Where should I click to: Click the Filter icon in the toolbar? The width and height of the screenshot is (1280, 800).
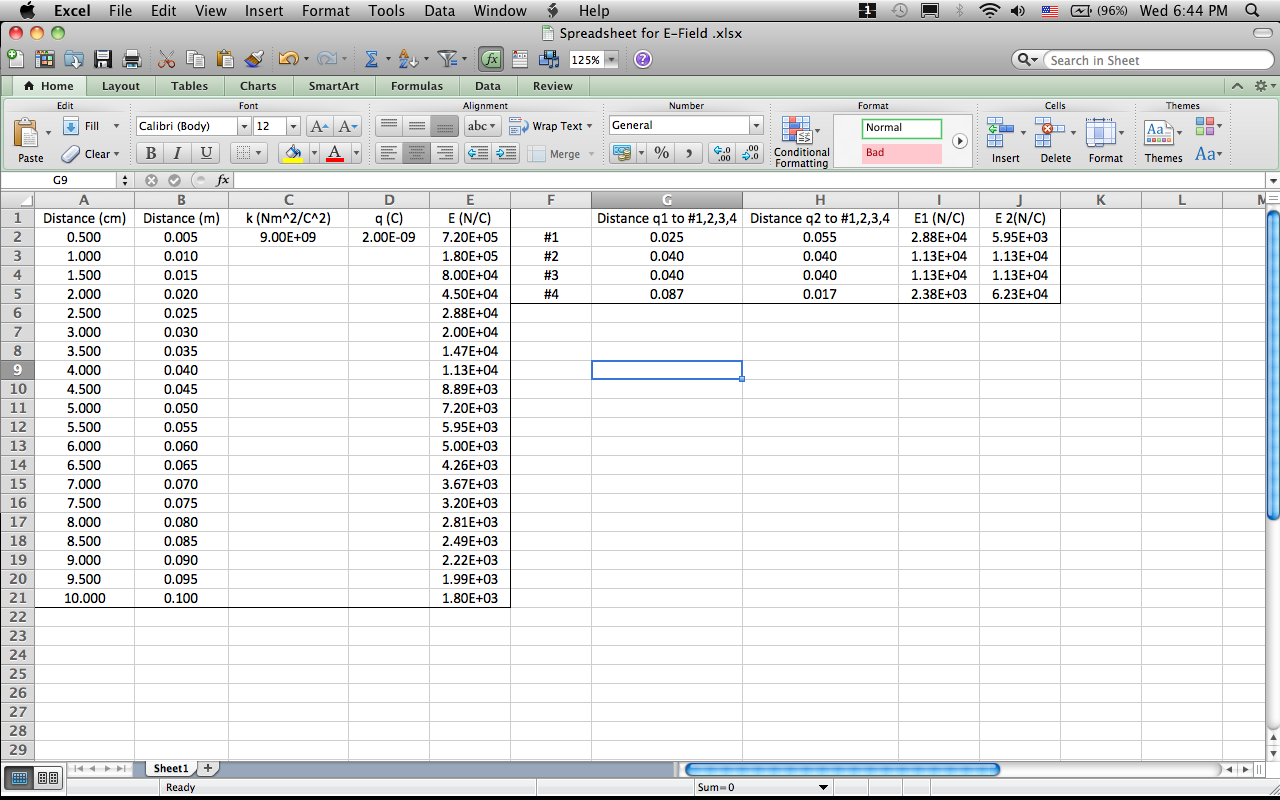(x=447, y=58)
